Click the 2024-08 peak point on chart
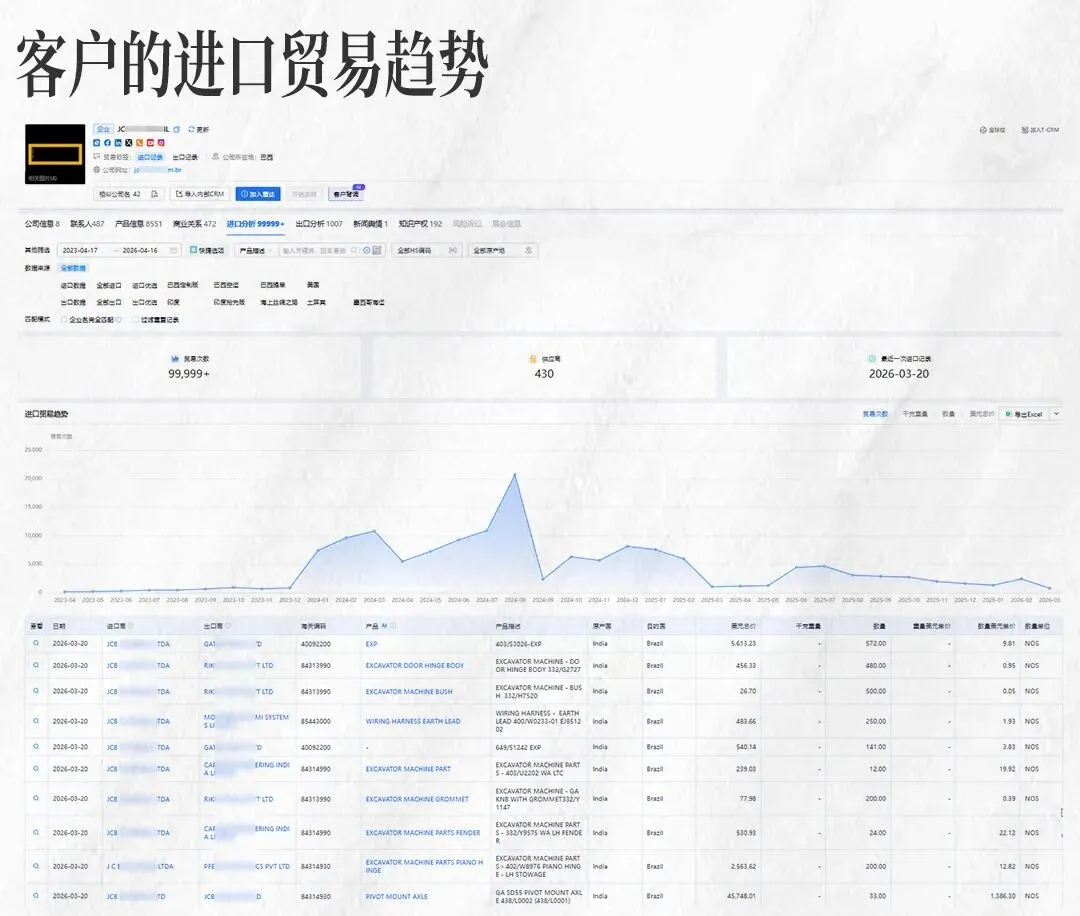Screen dimensions: 1080x916 (515, 475)
